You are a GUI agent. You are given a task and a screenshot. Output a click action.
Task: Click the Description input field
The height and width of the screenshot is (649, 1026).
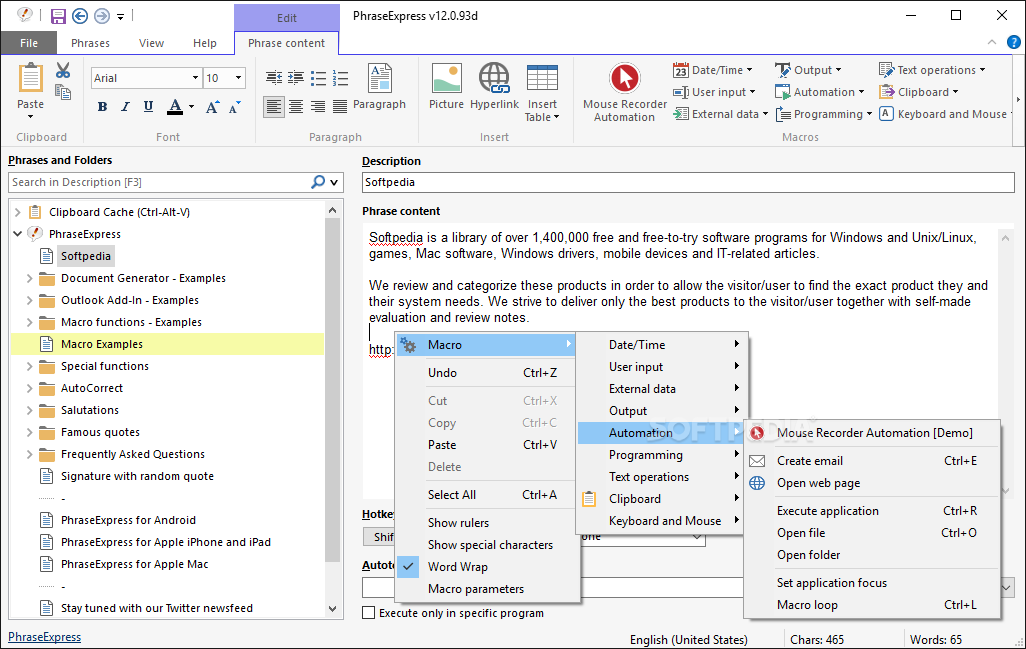(x=688, y=183)
